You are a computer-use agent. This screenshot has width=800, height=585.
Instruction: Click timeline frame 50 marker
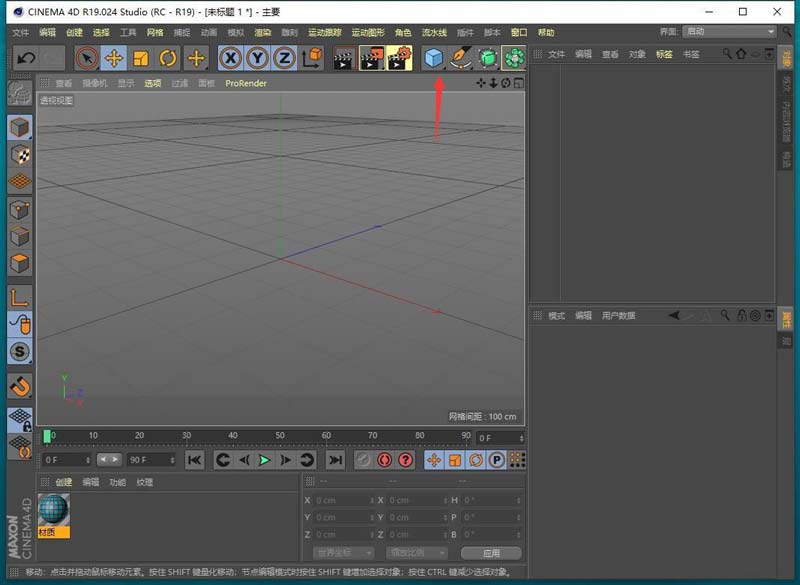280,436
